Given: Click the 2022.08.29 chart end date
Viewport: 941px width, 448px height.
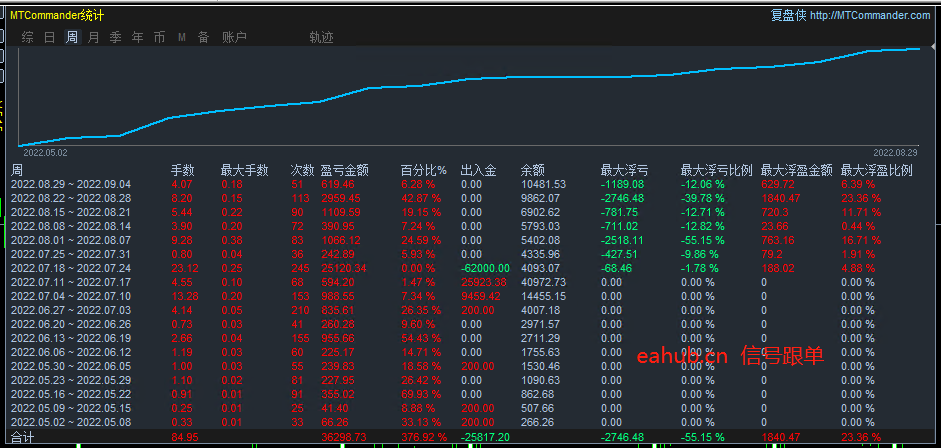Looking at the screenshot, I should 895,153.
